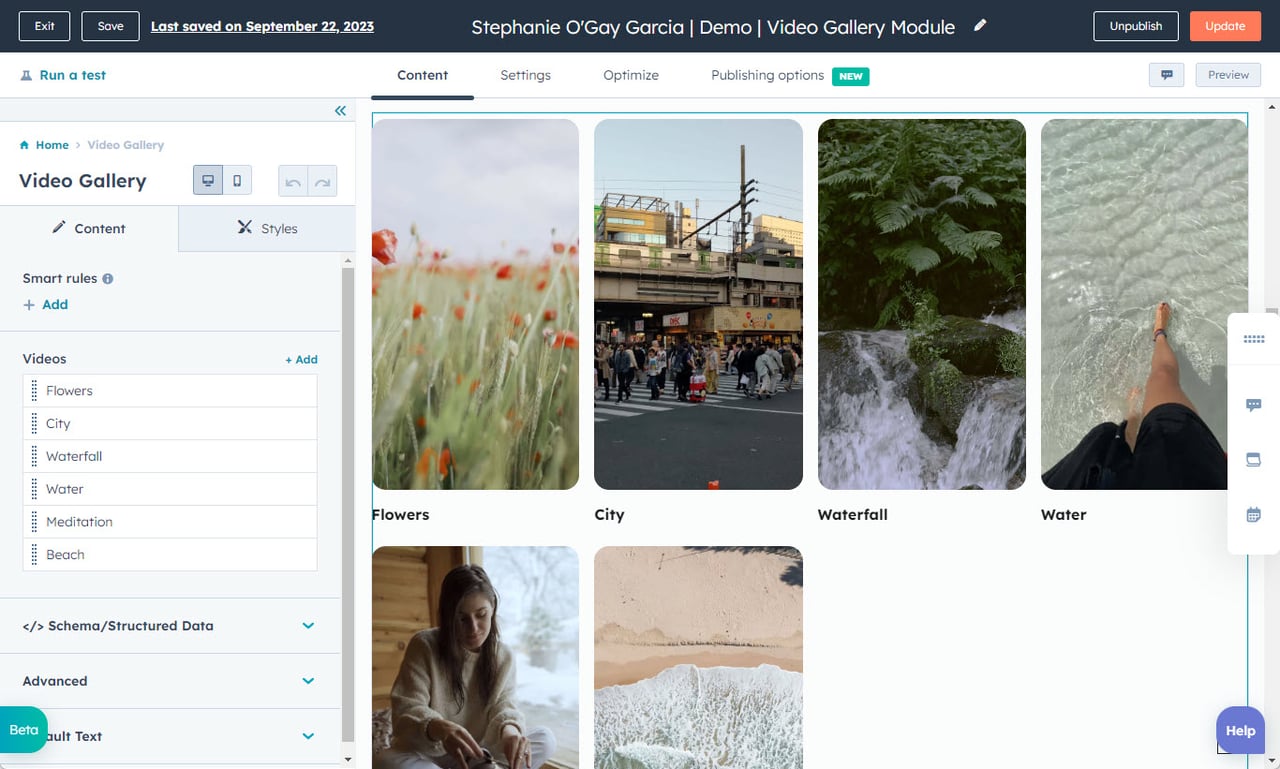Click the Exit button
This screenshot has height=769, width=1280.
44,26
